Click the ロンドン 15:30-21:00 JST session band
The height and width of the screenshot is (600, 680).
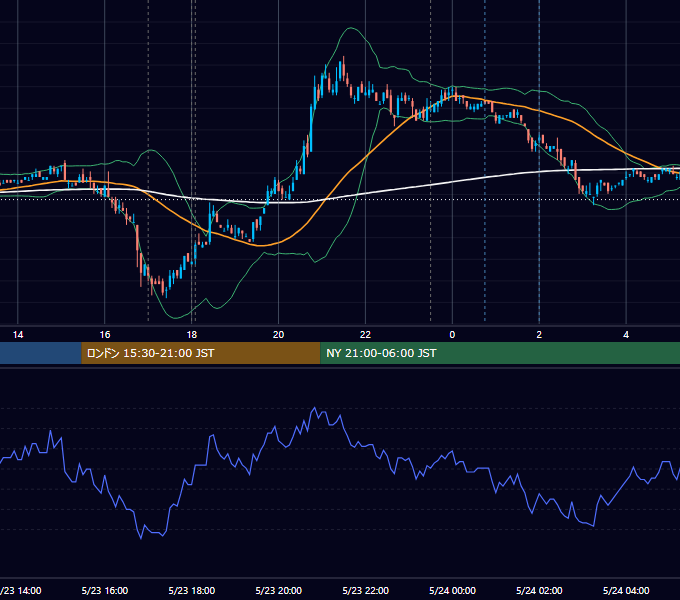tap(200, 353)
